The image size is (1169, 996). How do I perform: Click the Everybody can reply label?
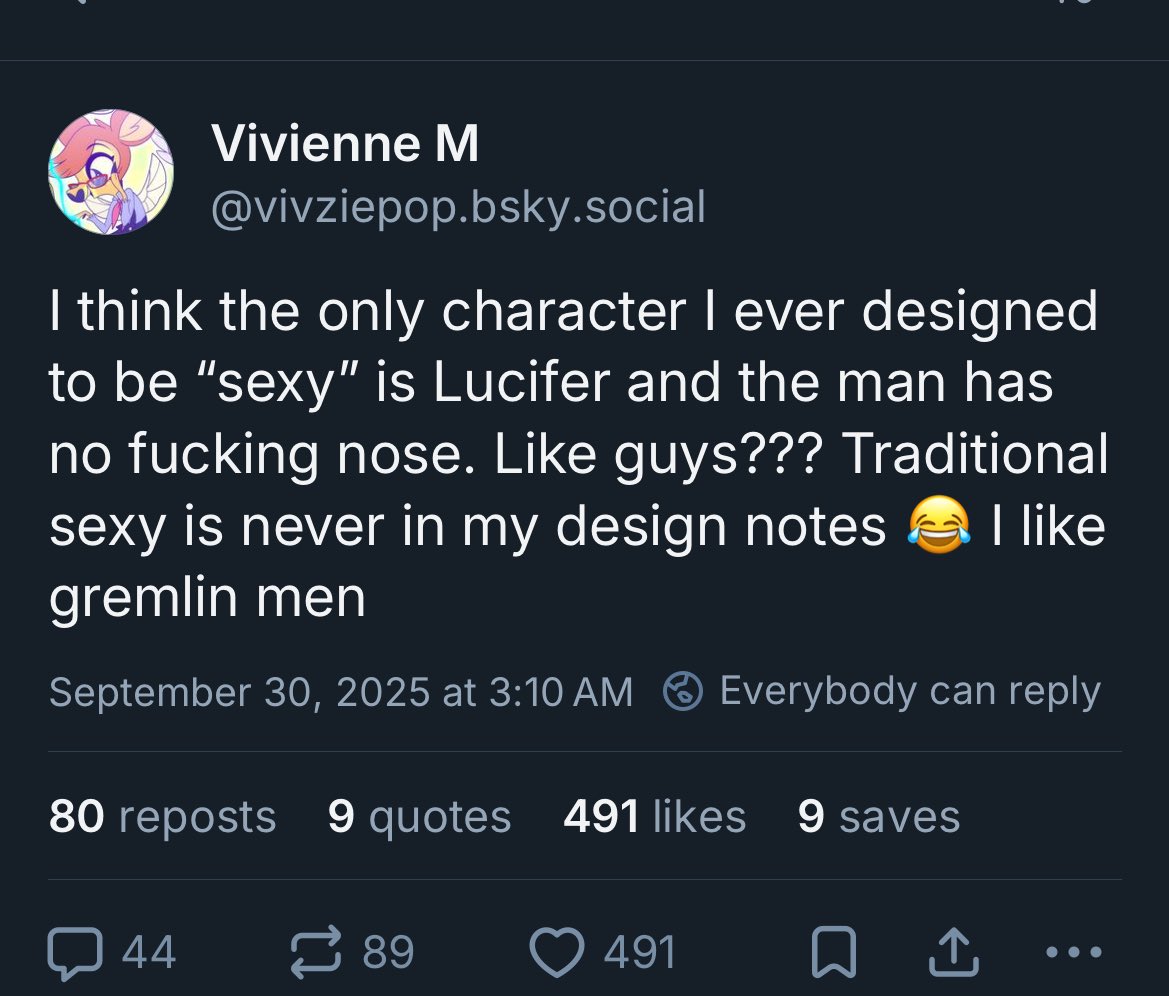click(909, 692)
